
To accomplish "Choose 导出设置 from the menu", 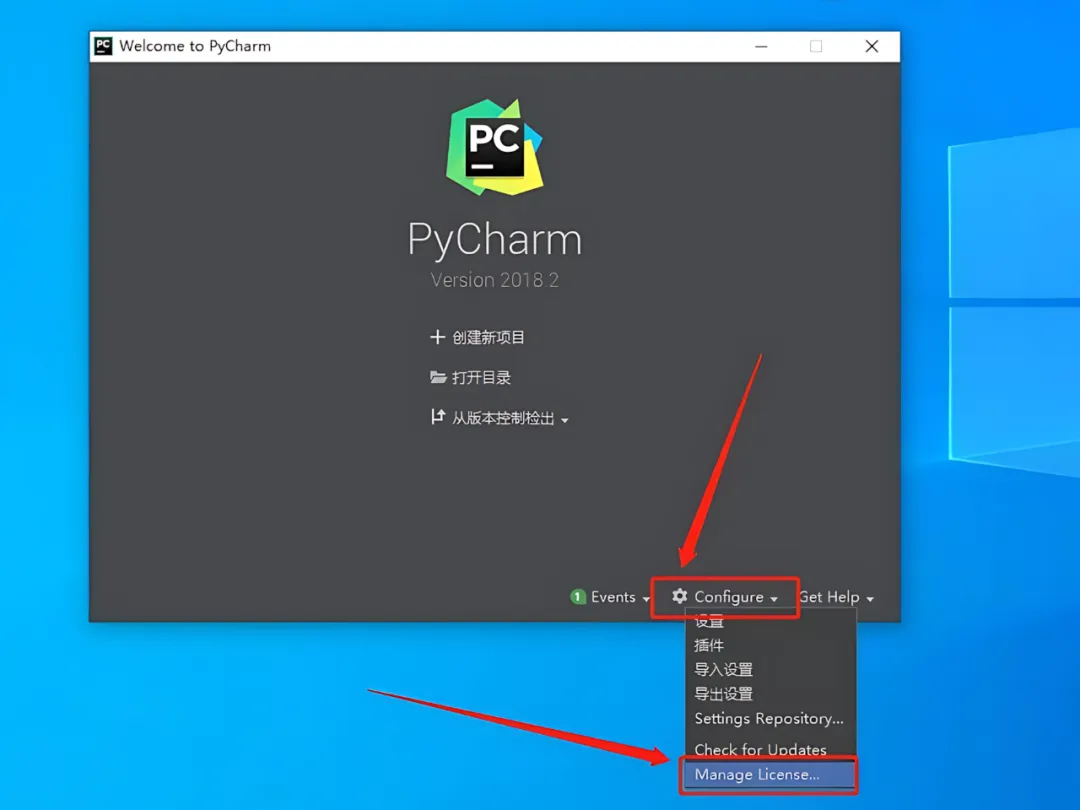I will coord(770,694).
